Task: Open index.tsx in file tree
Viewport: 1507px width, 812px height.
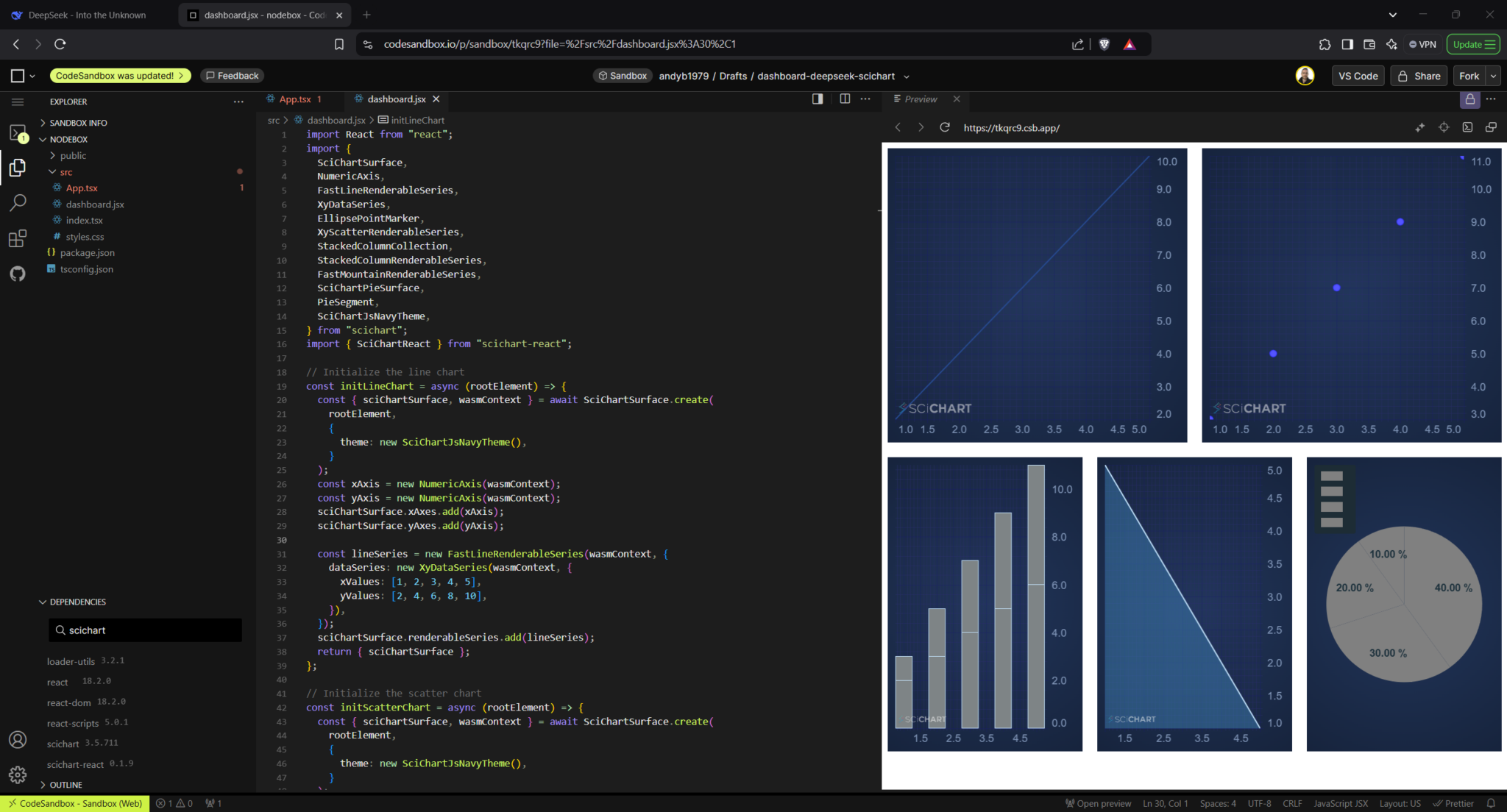Action: 84,221
